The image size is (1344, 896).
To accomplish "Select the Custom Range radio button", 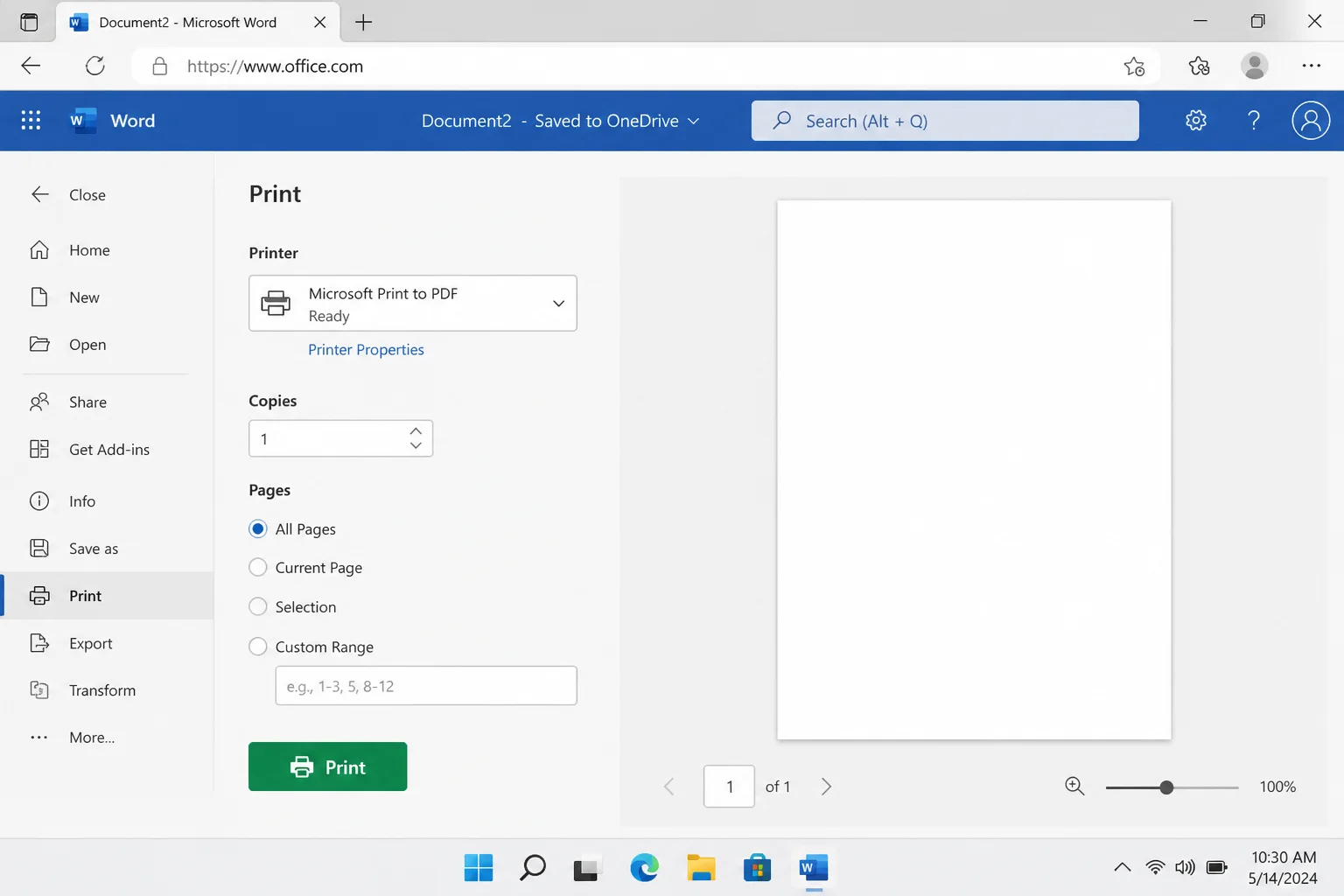I will pyautogui.click(x=258, y=647).
